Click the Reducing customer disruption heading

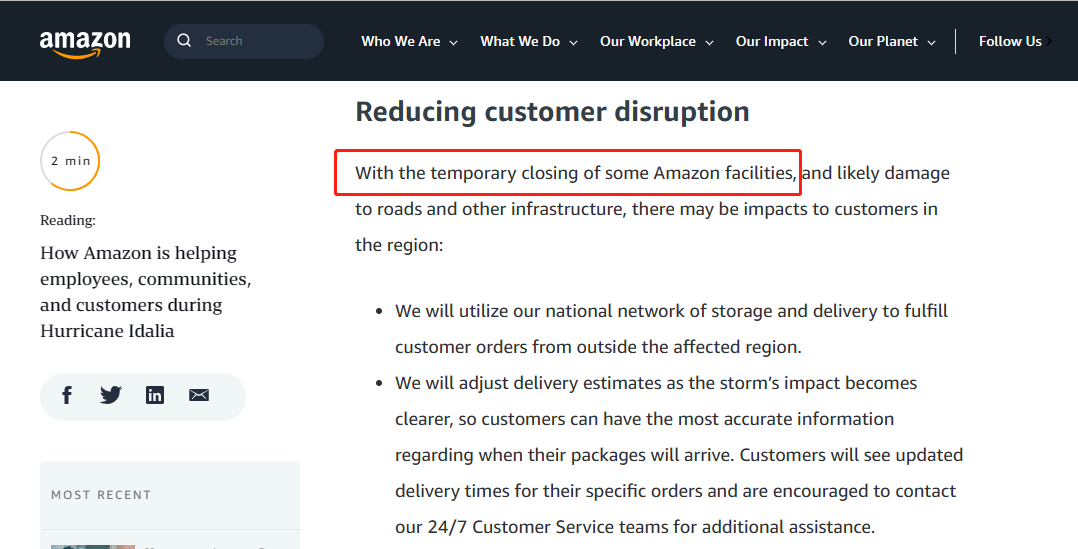coord(552,111)
